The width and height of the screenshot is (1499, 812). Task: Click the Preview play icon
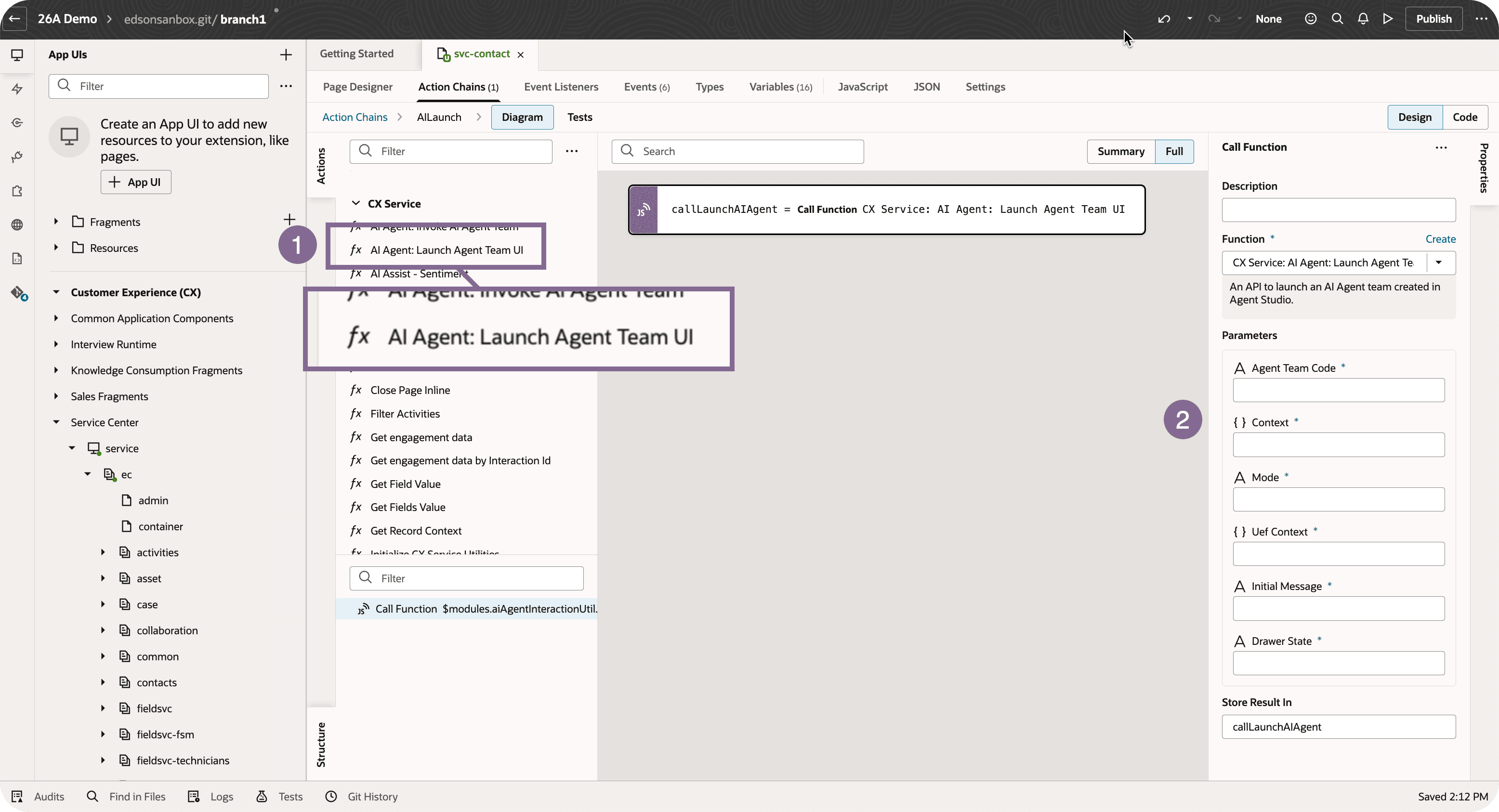[1388, 19]
